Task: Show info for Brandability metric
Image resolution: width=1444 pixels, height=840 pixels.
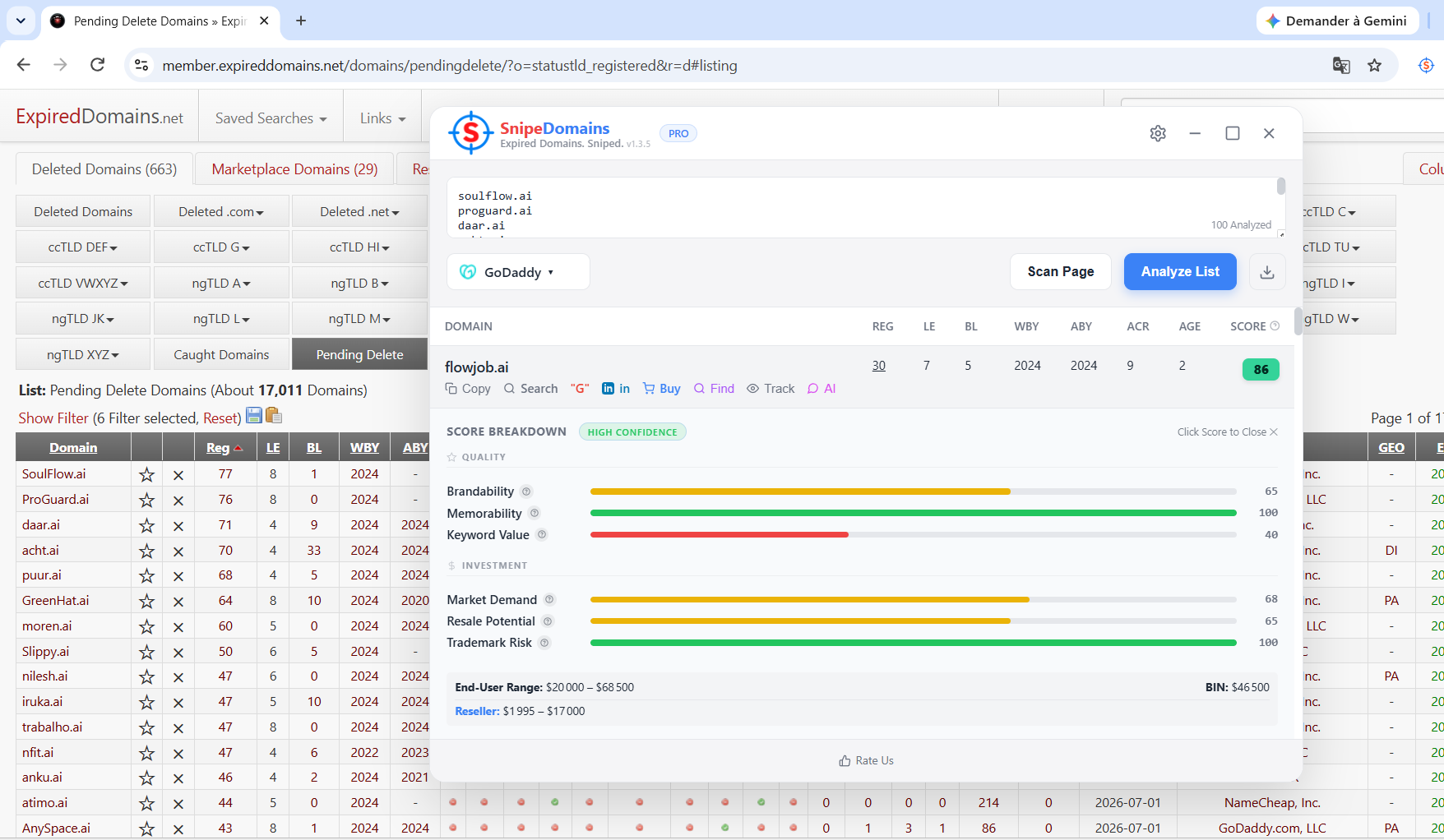Action: coord(526,492)
